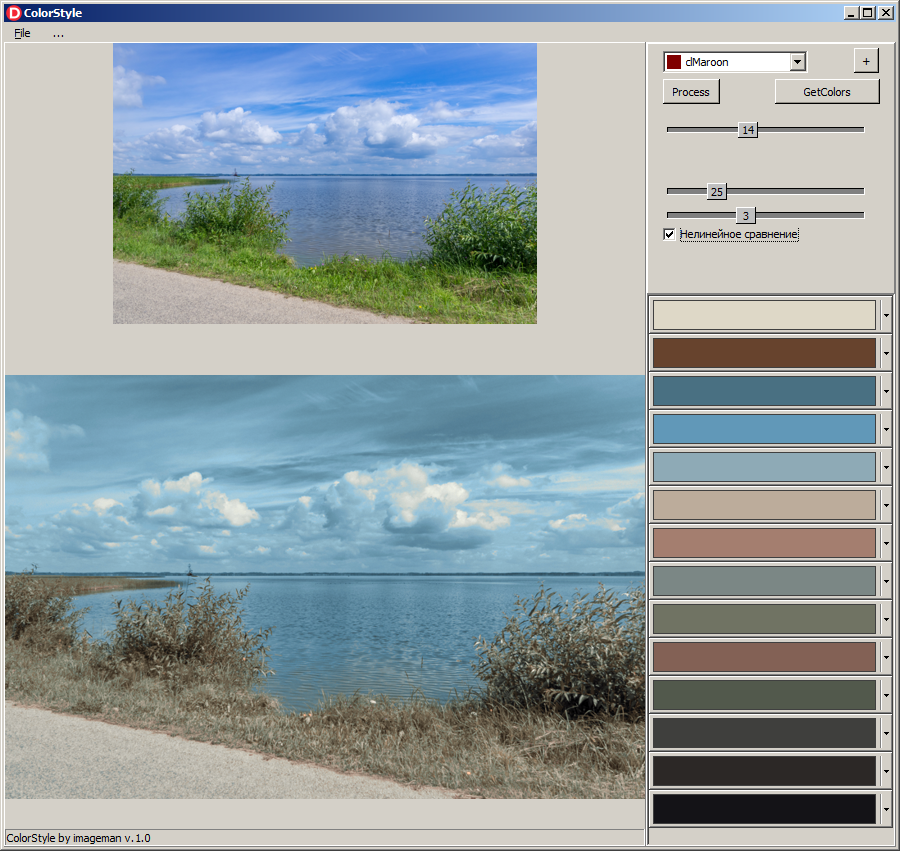Click the slider thumb showing 14
900x851 pixels.
click(x=748, y=130)
